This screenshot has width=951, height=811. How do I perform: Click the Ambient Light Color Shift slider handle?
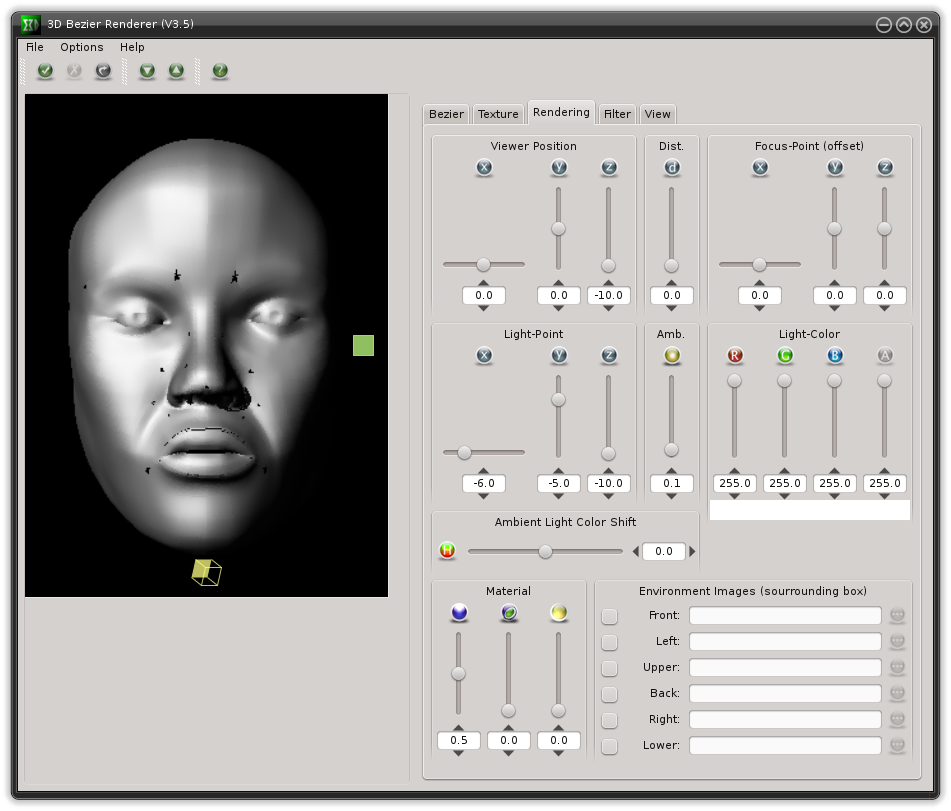545,551
